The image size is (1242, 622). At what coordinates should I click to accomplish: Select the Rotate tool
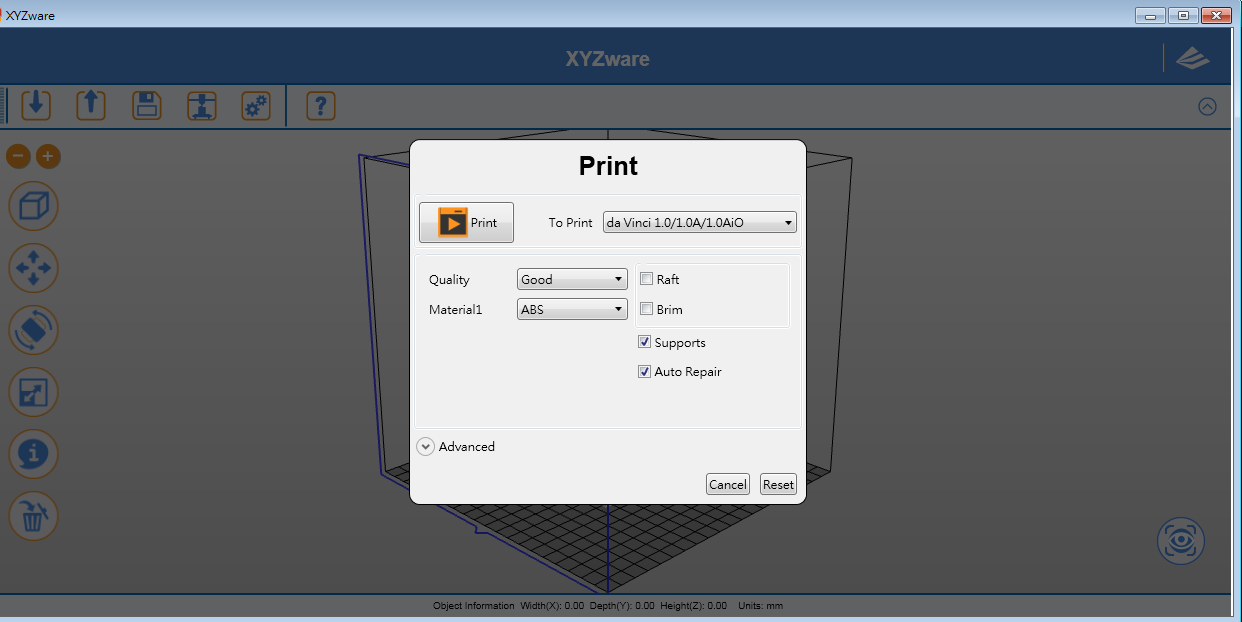point(33,331)
